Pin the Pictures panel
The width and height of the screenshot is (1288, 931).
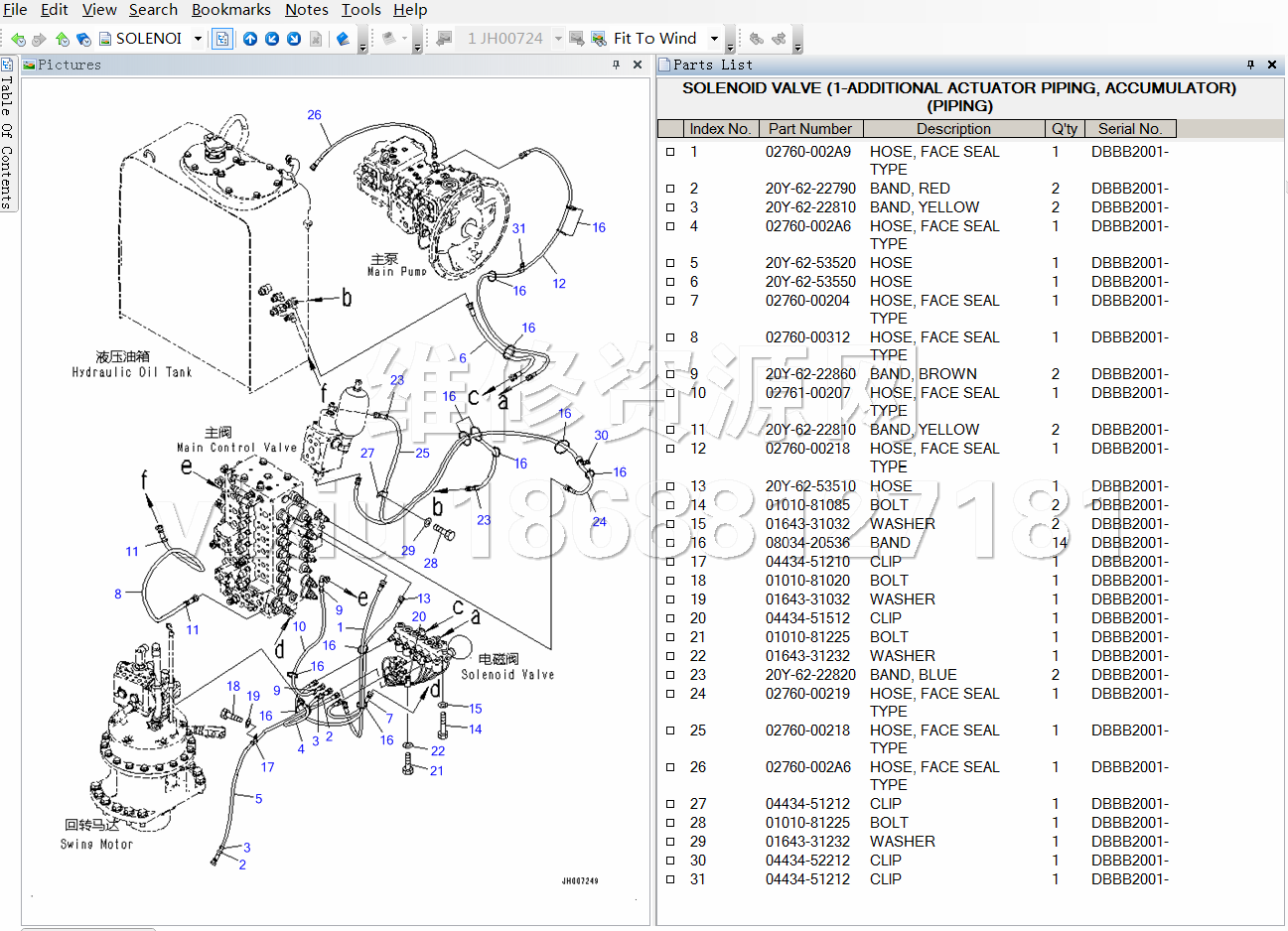pos(617,65)
